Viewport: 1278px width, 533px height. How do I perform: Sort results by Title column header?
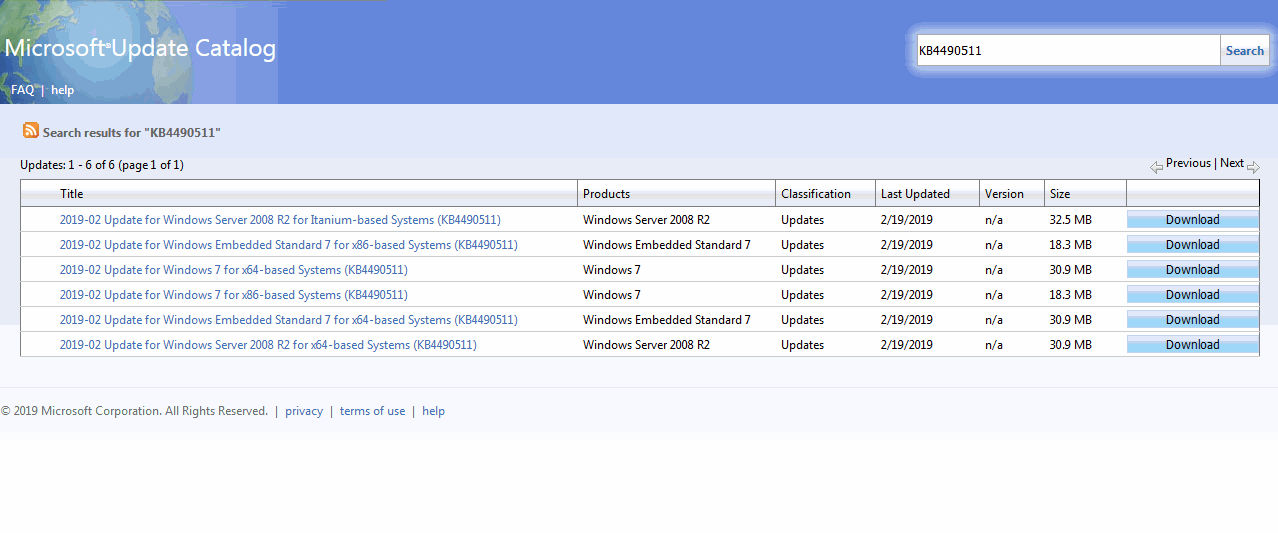point(72,194)
